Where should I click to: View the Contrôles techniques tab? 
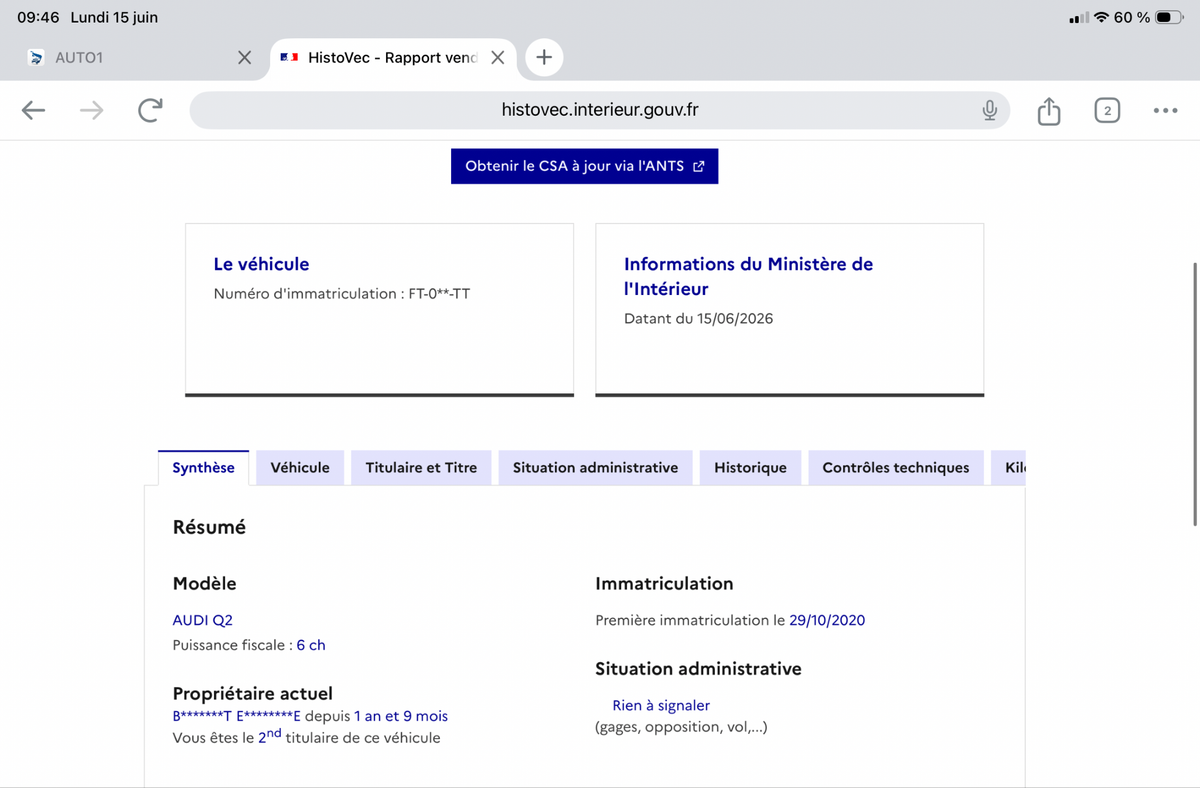pos(896,468)
